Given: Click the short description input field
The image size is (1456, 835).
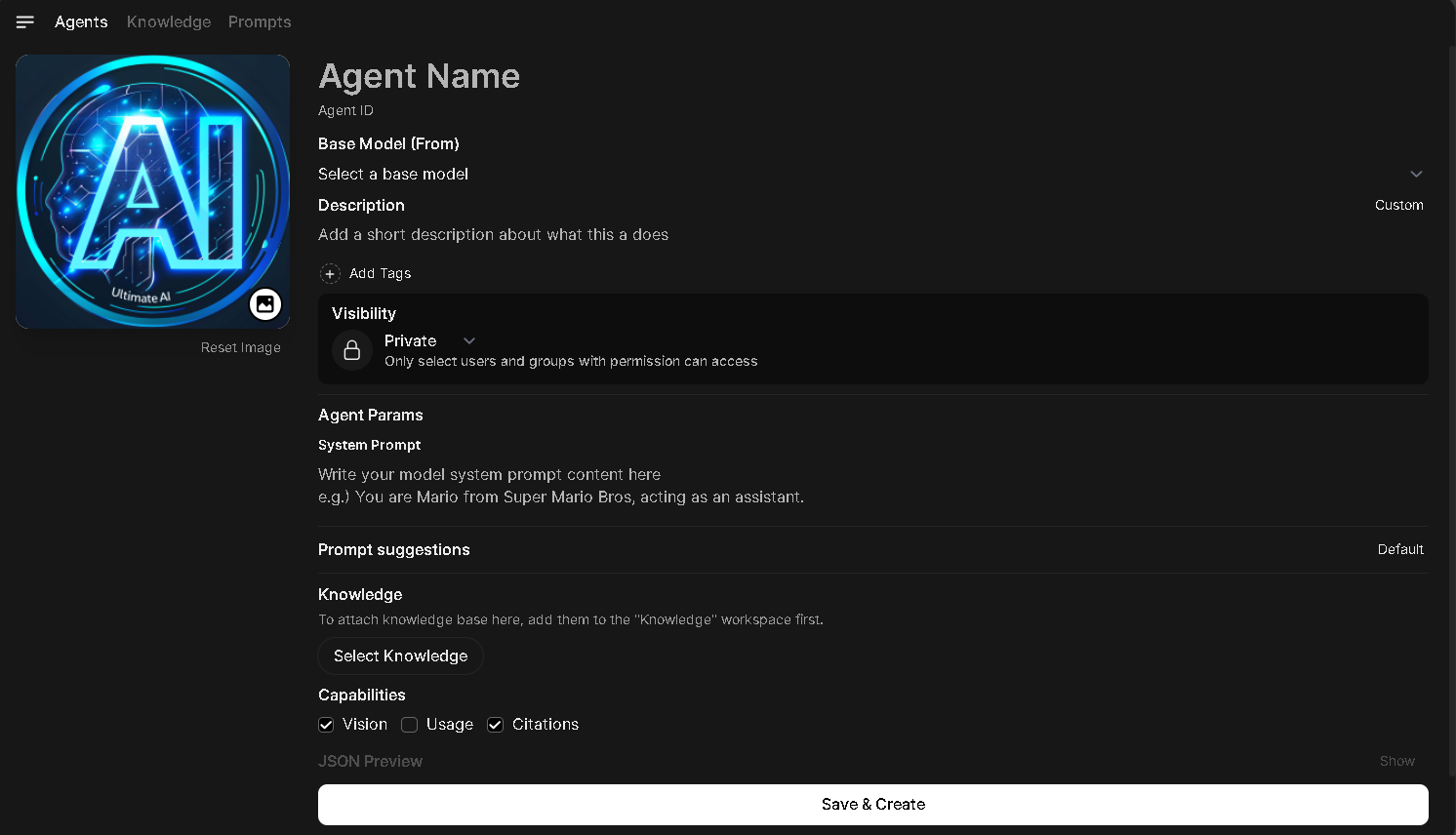Looking at the screenshot, I should tap(872, 235).
